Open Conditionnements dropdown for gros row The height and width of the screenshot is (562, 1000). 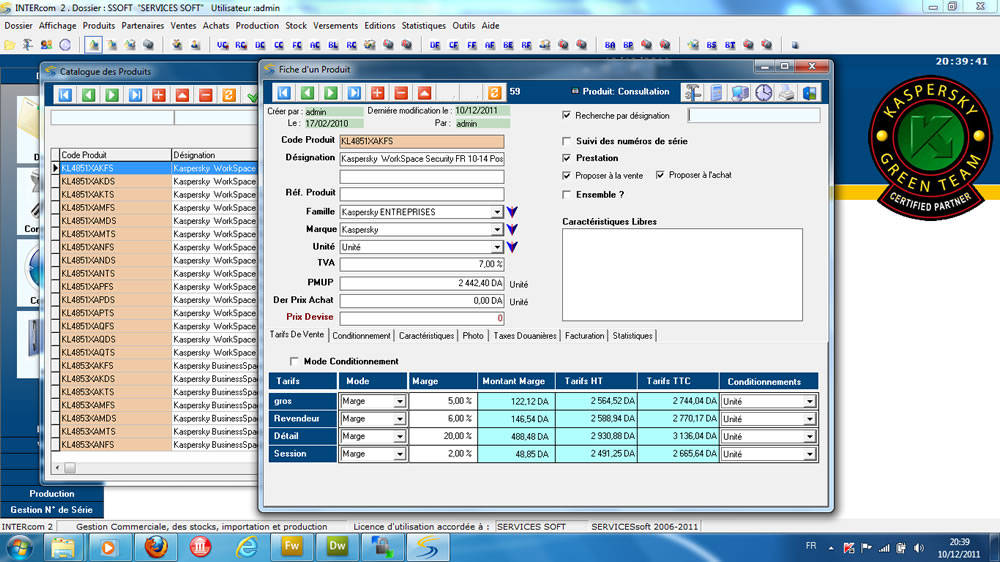[809, 401]
